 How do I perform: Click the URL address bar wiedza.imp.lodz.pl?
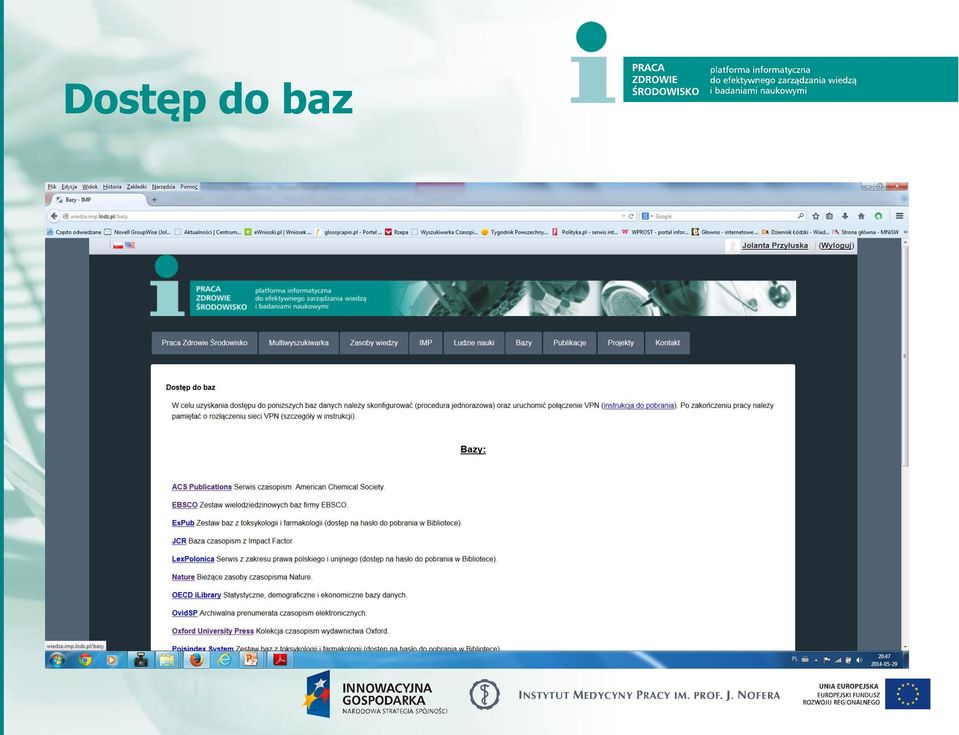[x=342, y=216]
